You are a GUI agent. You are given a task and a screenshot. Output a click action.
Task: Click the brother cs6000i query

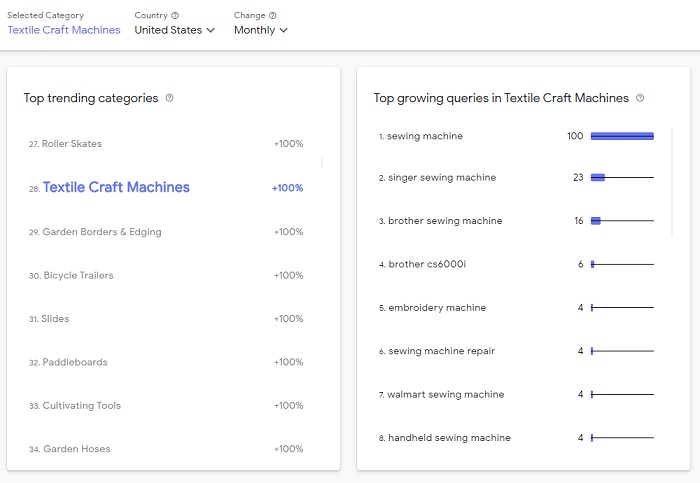pyautogui.click(x=427, y=264)
